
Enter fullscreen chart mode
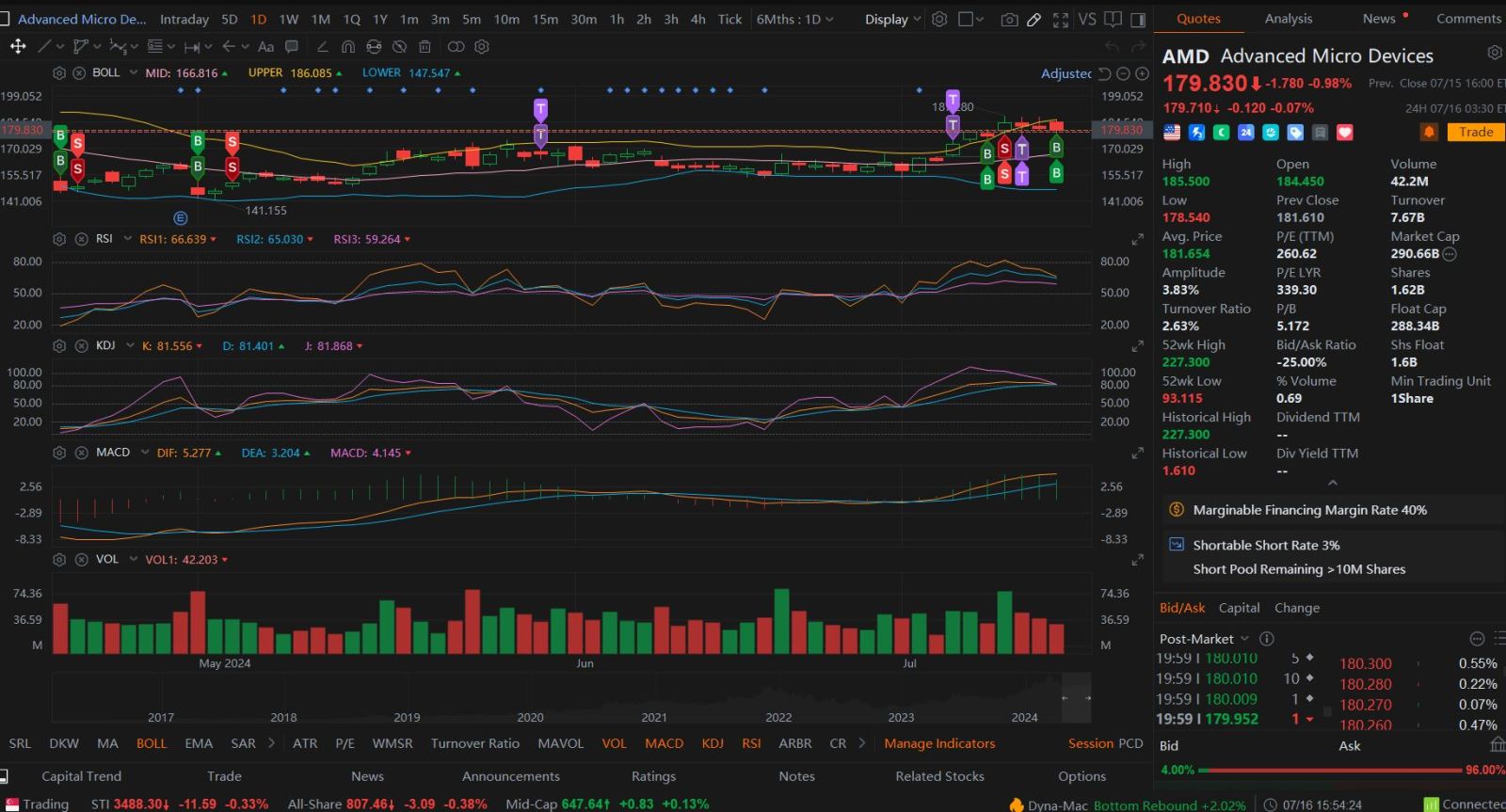pos(1061,19)
